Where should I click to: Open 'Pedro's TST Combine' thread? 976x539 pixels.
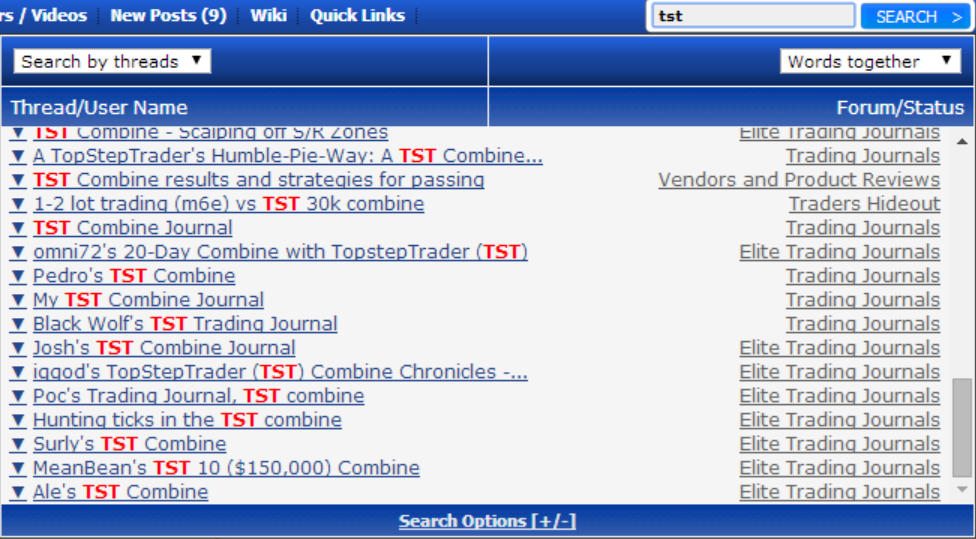click(134, 276)
